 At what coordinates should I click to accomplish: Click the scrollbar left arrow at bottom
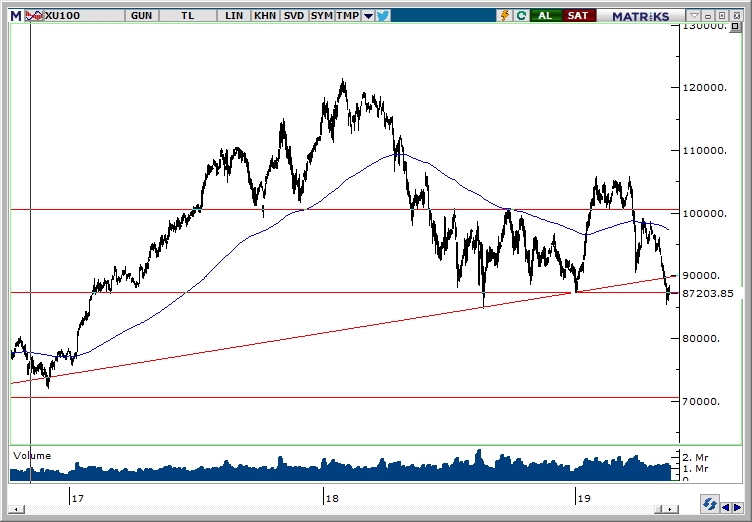(x=17, y=509)
